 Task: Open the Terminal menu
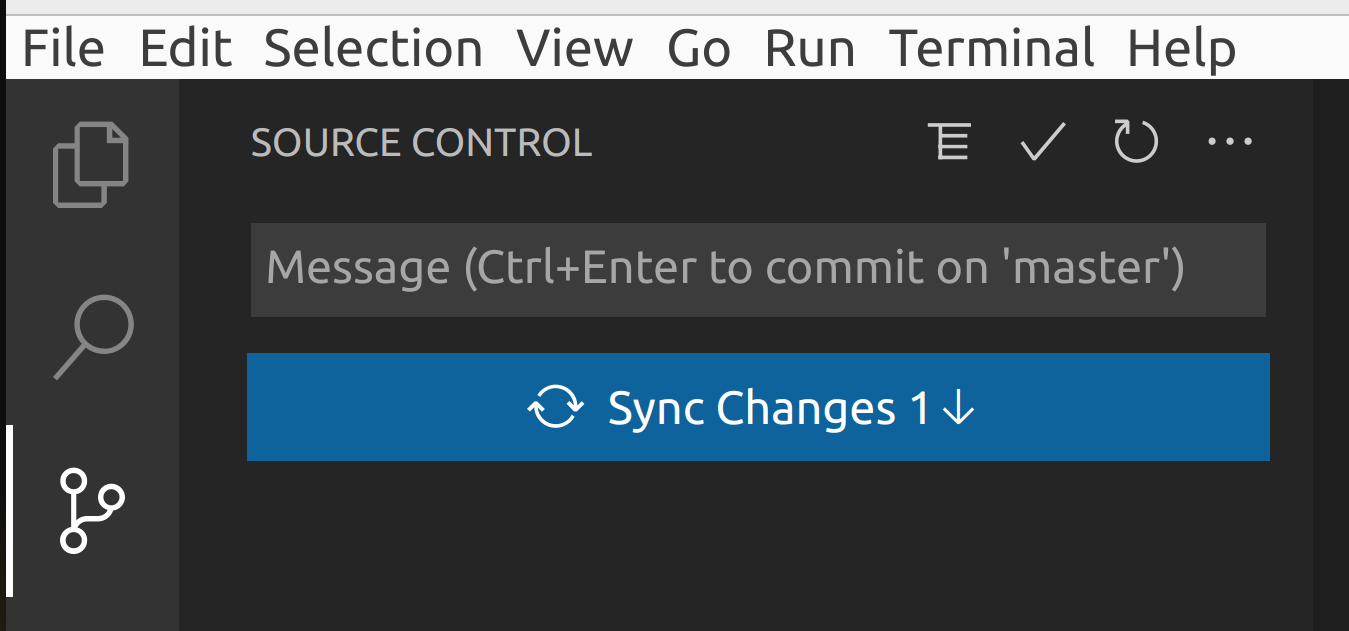click(991, 48)
